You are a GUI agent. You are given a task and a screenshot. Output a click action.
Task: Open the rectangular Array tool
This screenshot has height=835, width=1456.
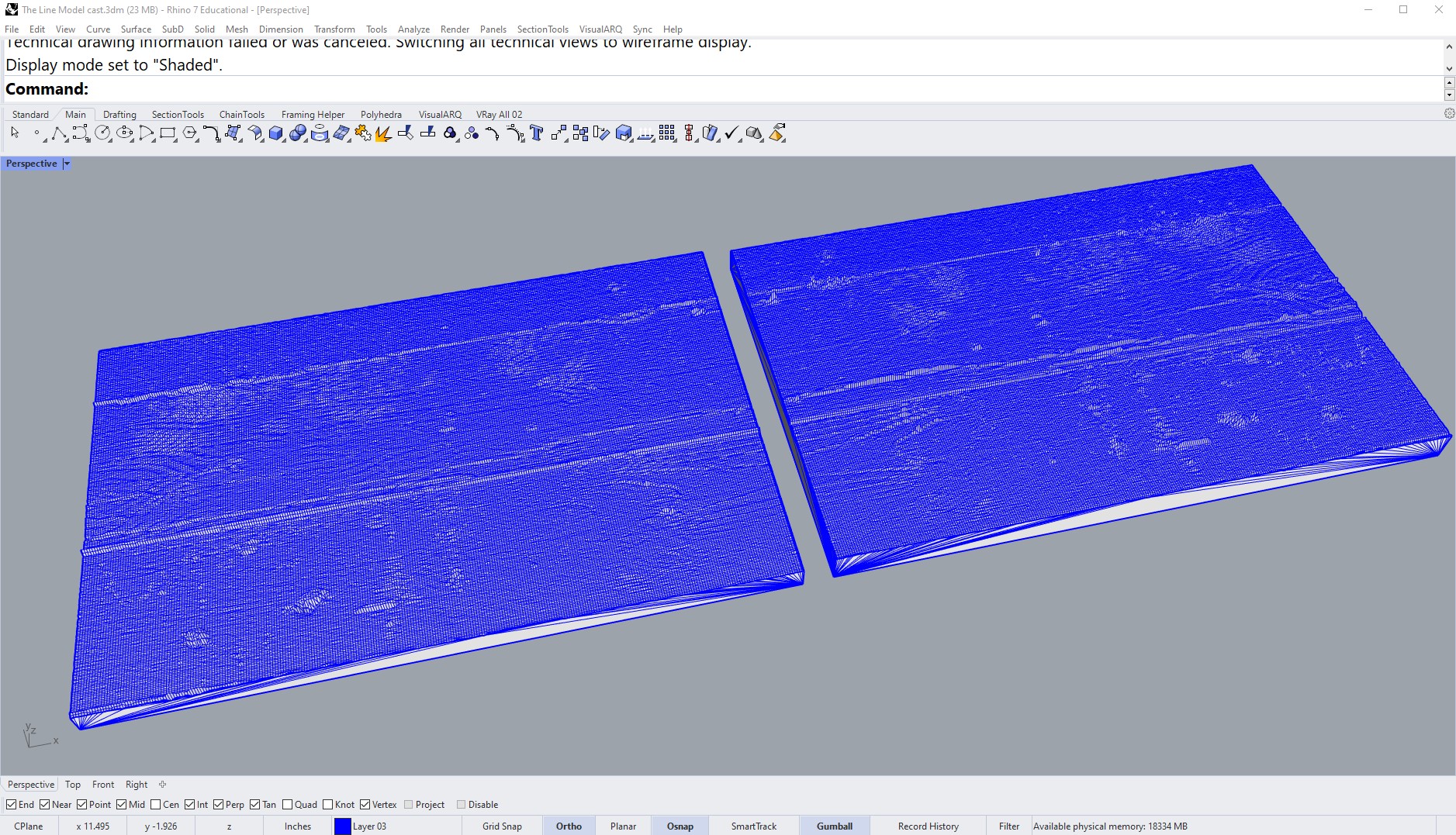pos(667,134)
